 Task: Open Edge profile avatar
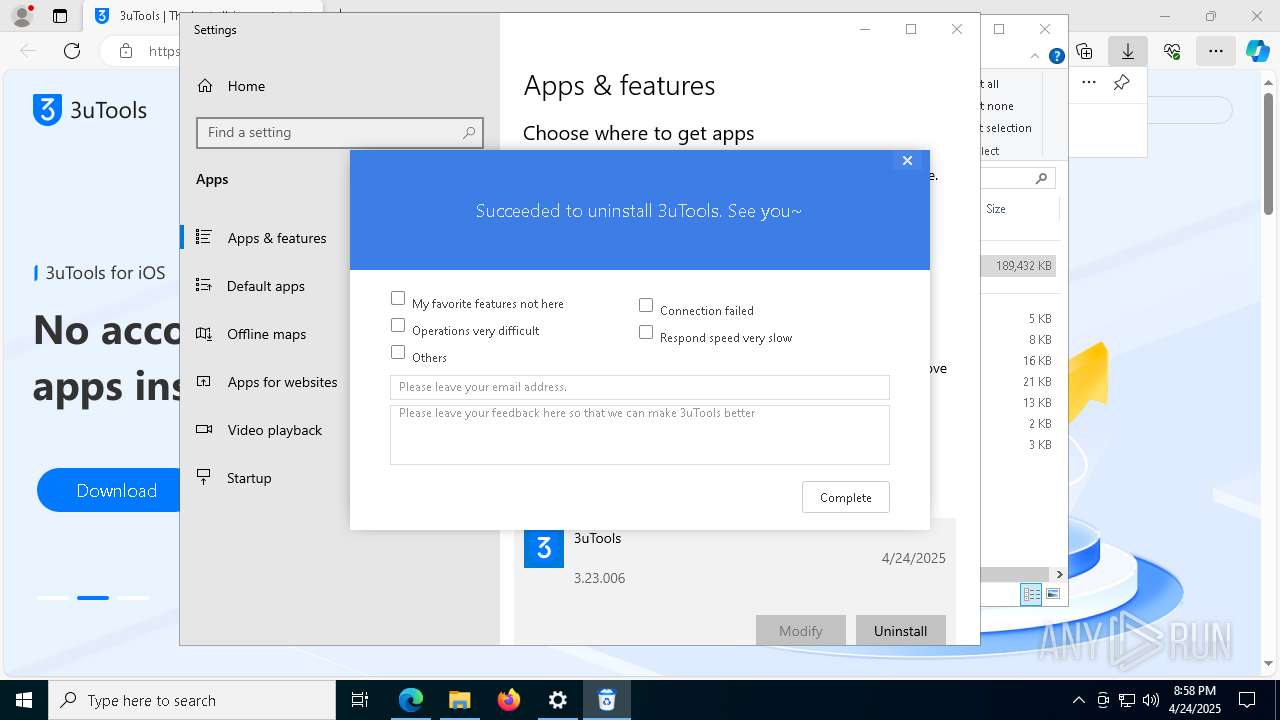pos(21,16)
